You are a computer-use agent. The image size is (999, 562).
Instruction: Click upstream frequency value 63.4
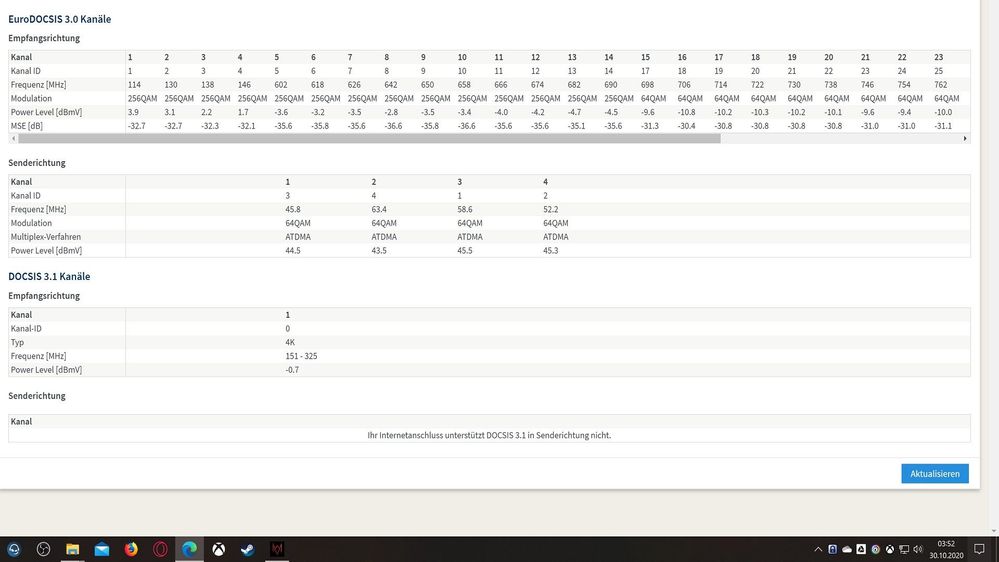coord(379,210)
